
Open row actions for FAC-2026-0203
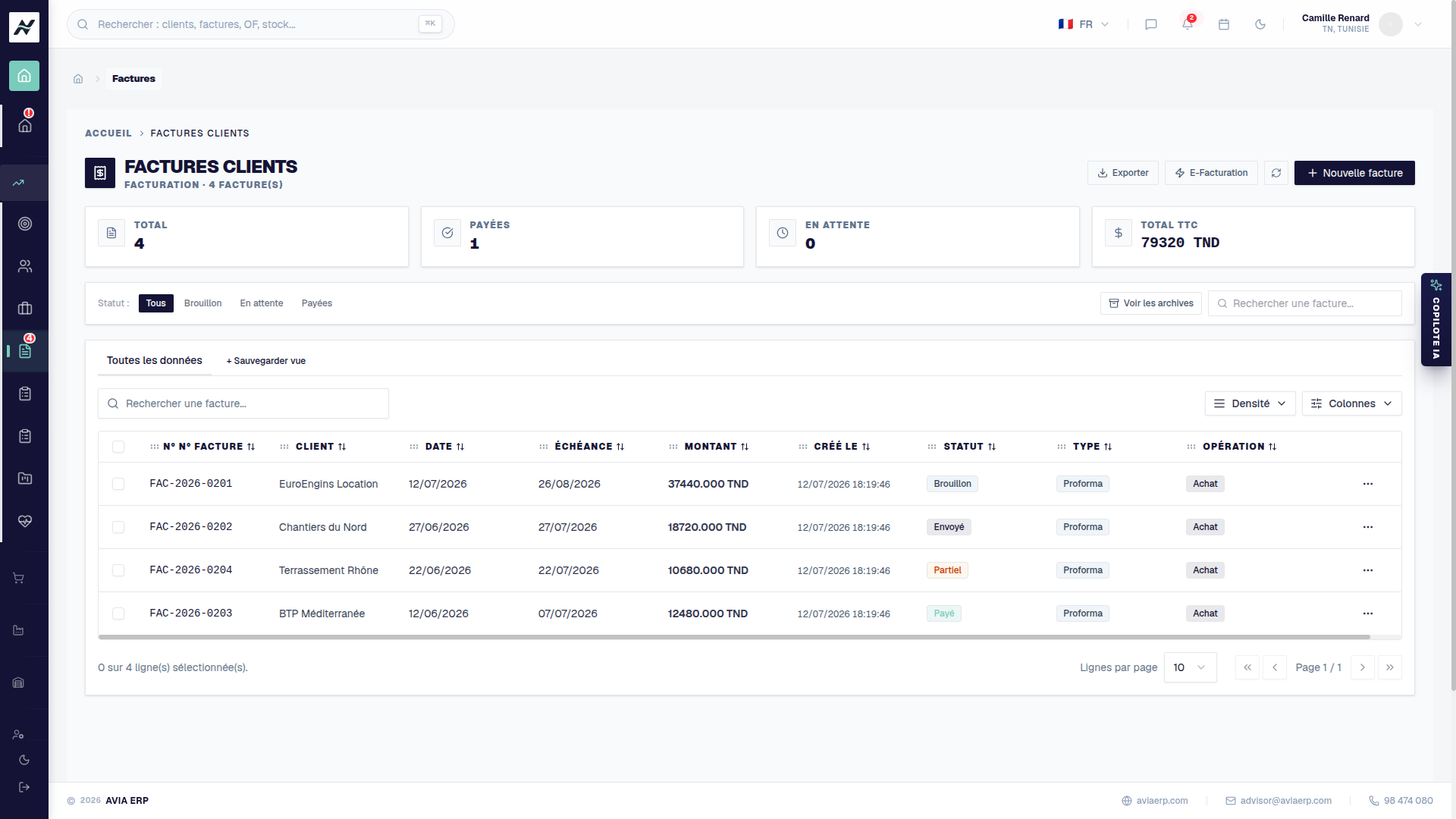(1368, 613)
